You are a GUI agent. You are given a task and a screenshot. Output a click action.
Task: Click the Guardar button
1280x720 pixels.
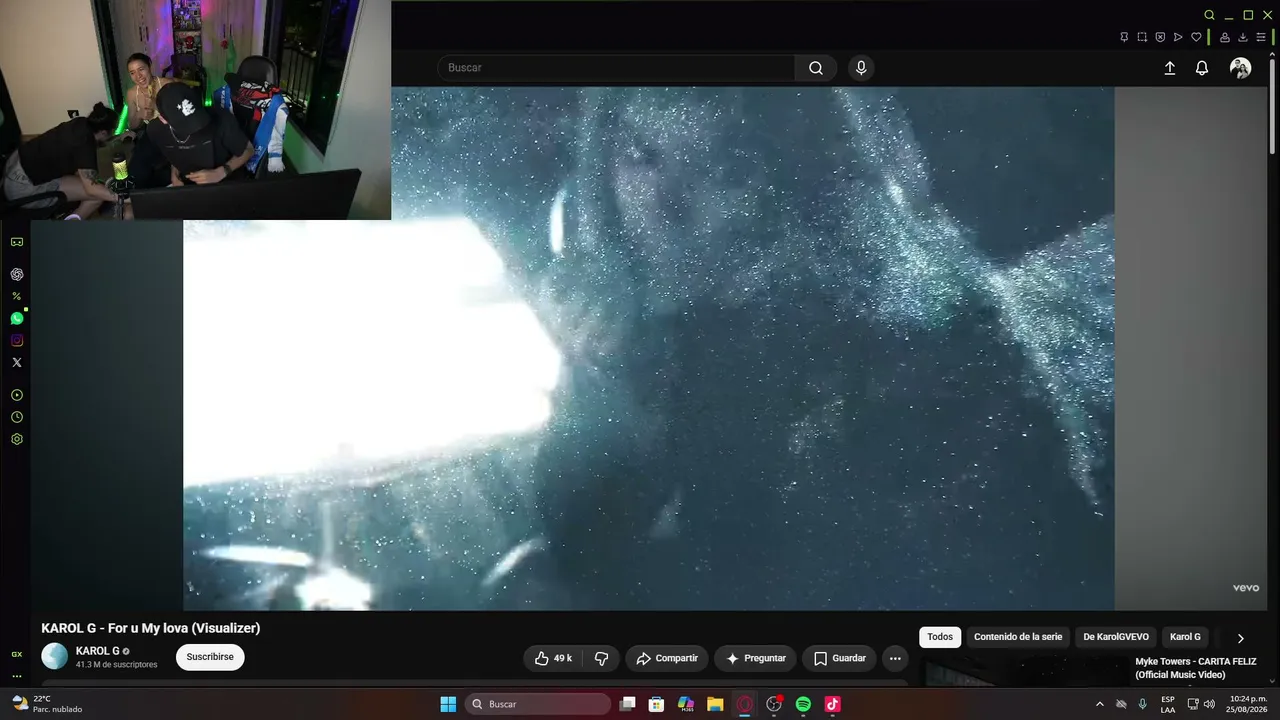click(839, 658)
